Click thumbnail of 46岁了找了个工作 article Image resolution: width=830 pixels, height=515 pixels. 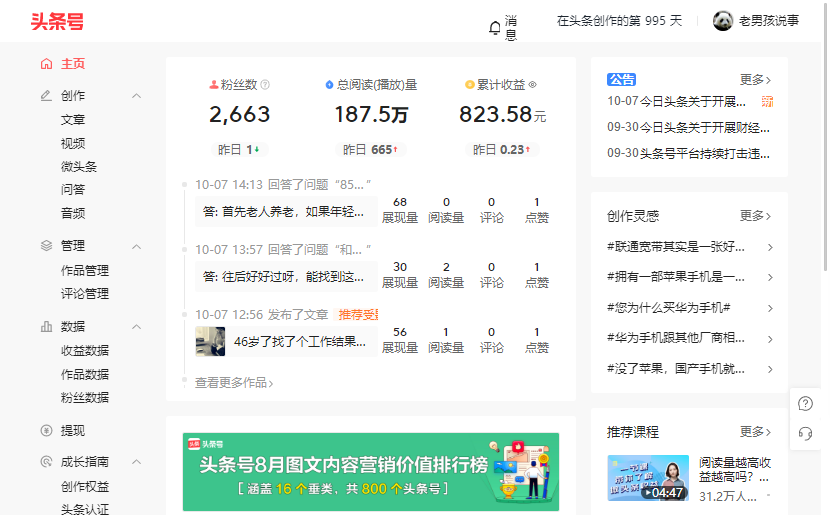coord(210,341)
